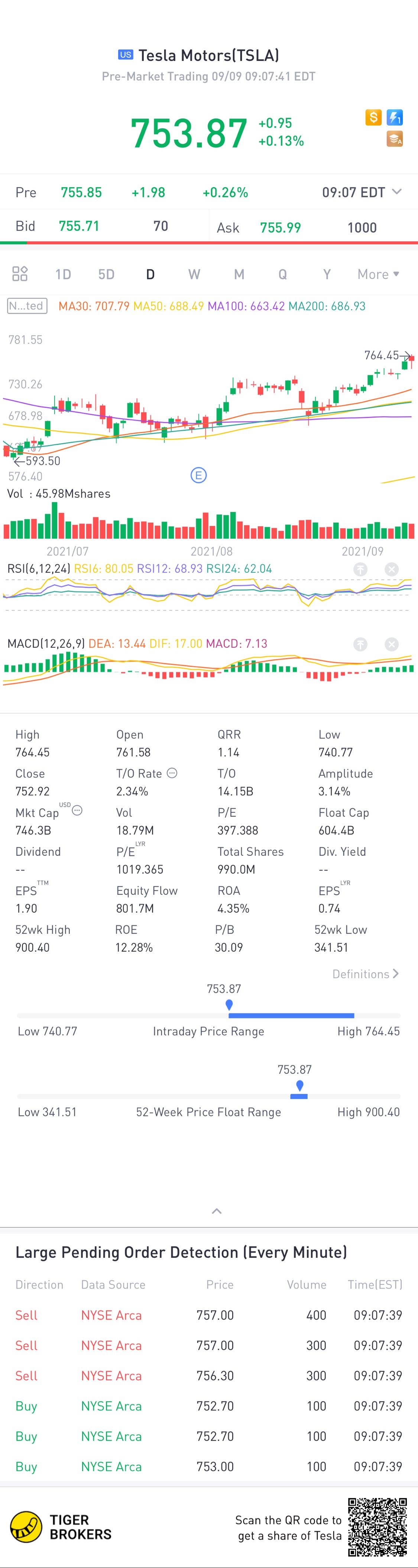Tap the intraday price range marker

pos(229,1005)
